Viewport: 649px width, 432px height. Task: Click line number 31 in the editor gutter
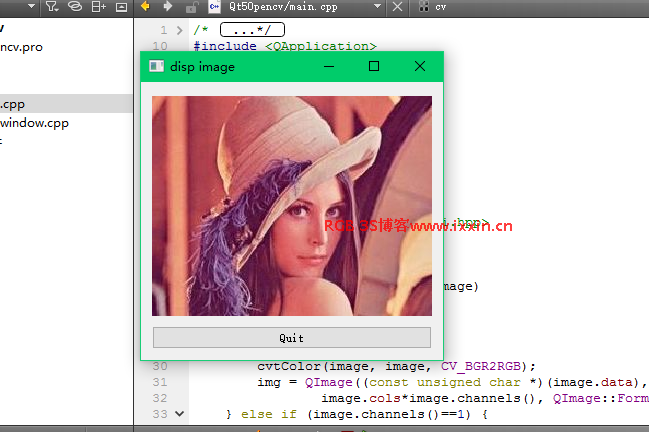tap(160, 382)
